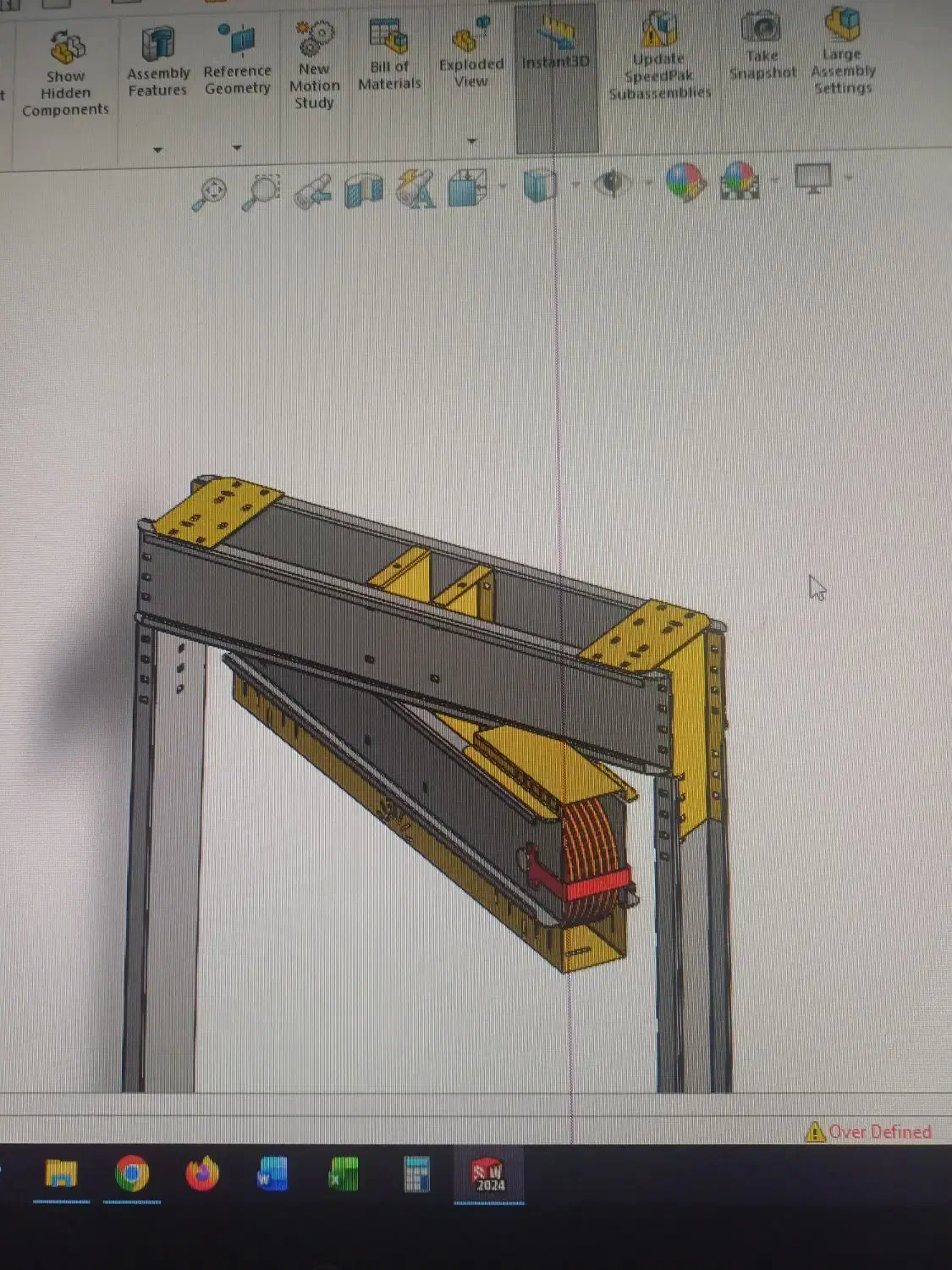Activate the Instant3D tool
The height and width of the screenshot is (1270, 952).
click(x=554, y=47)
